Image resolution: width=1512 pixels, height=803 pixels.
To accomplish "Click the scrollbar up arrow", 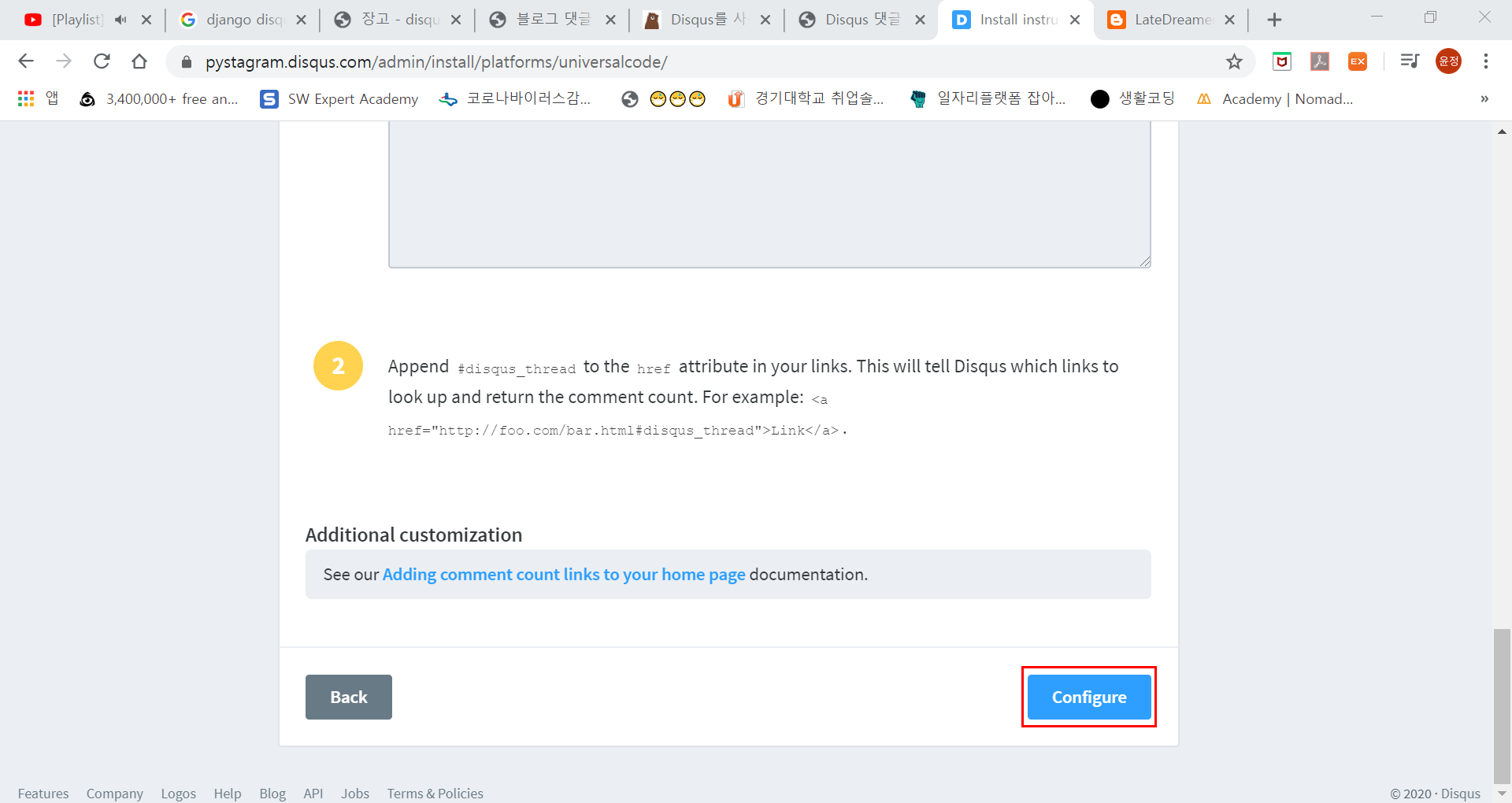I will 1502,131.
